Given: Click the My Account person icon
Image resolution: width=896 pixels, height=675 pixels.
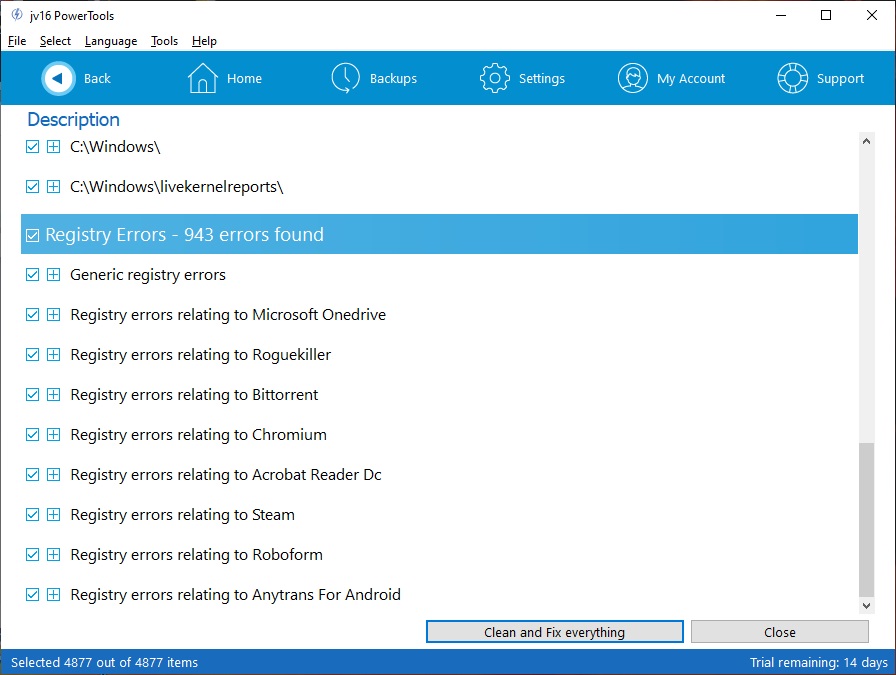Looking at the screenshot, I should 633,78.
